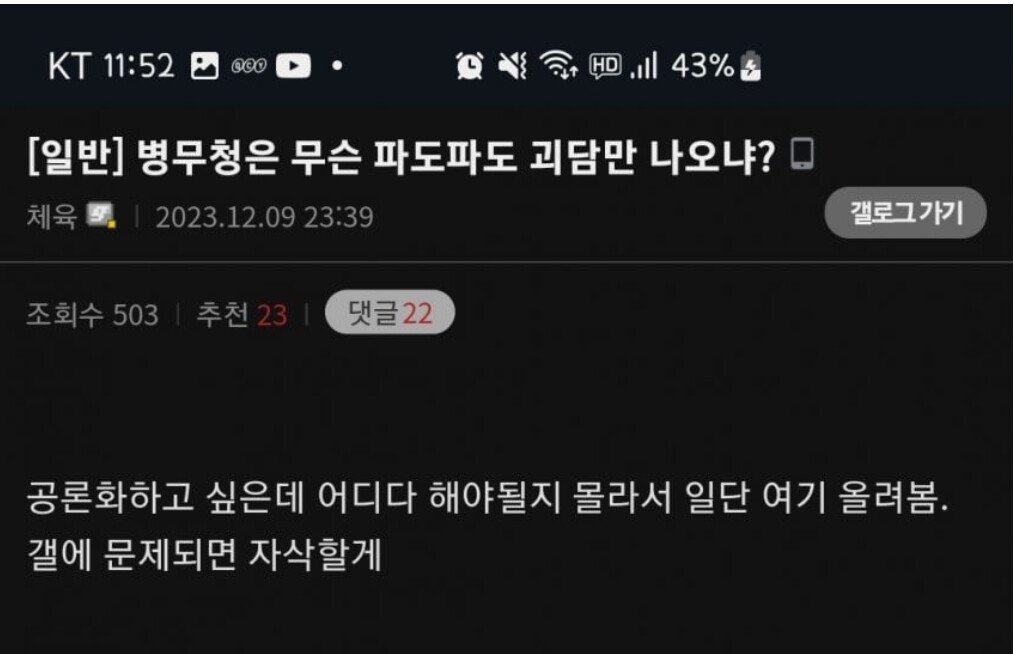The height and width of the screenshot is (654, 1014).
Task: Tap the gallog badge next to 체육
Action: (x=102, y=215)
